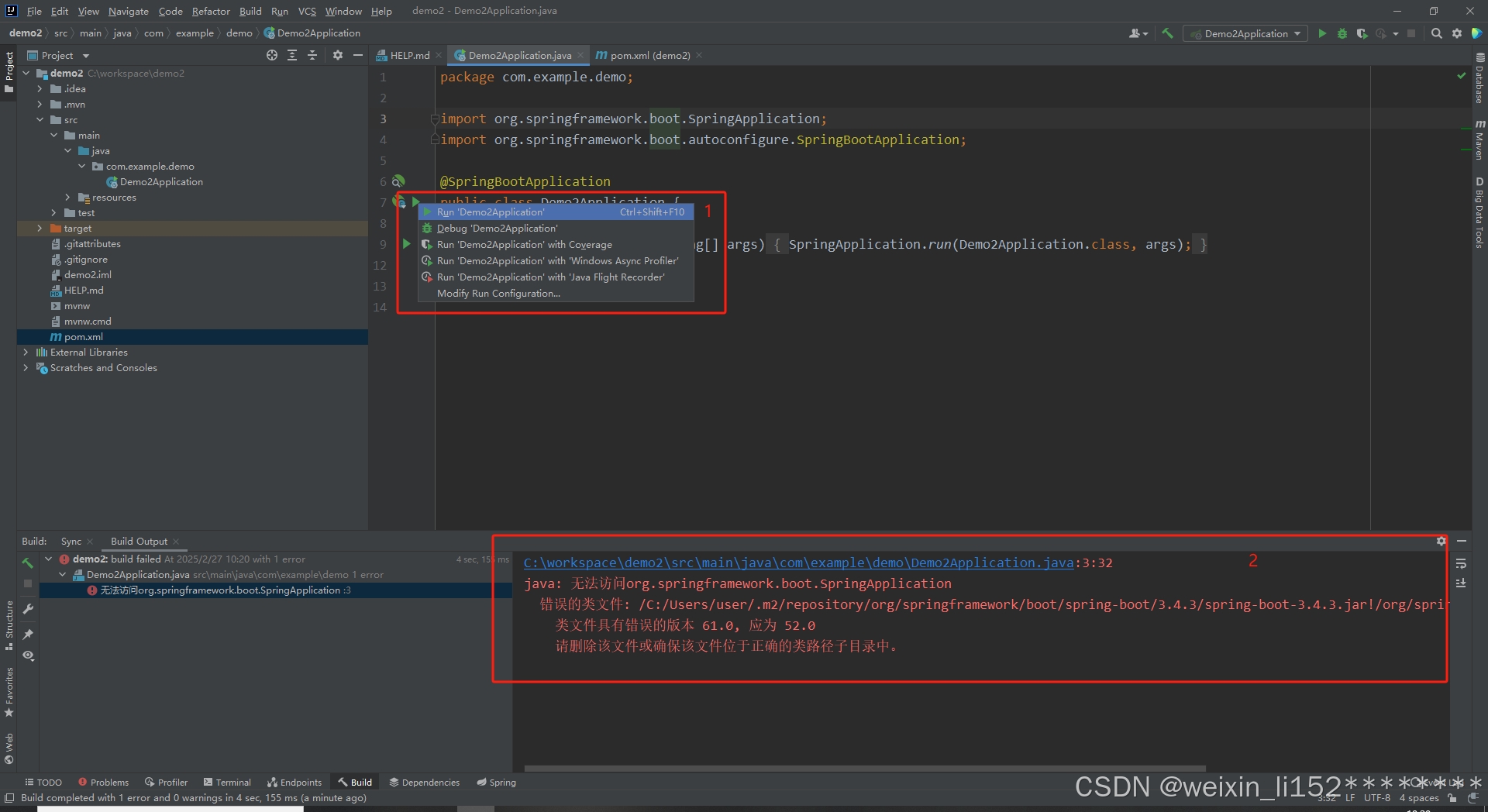Run Demo2Application with the green play icon
The image size is (1488, 812).
1322,33
